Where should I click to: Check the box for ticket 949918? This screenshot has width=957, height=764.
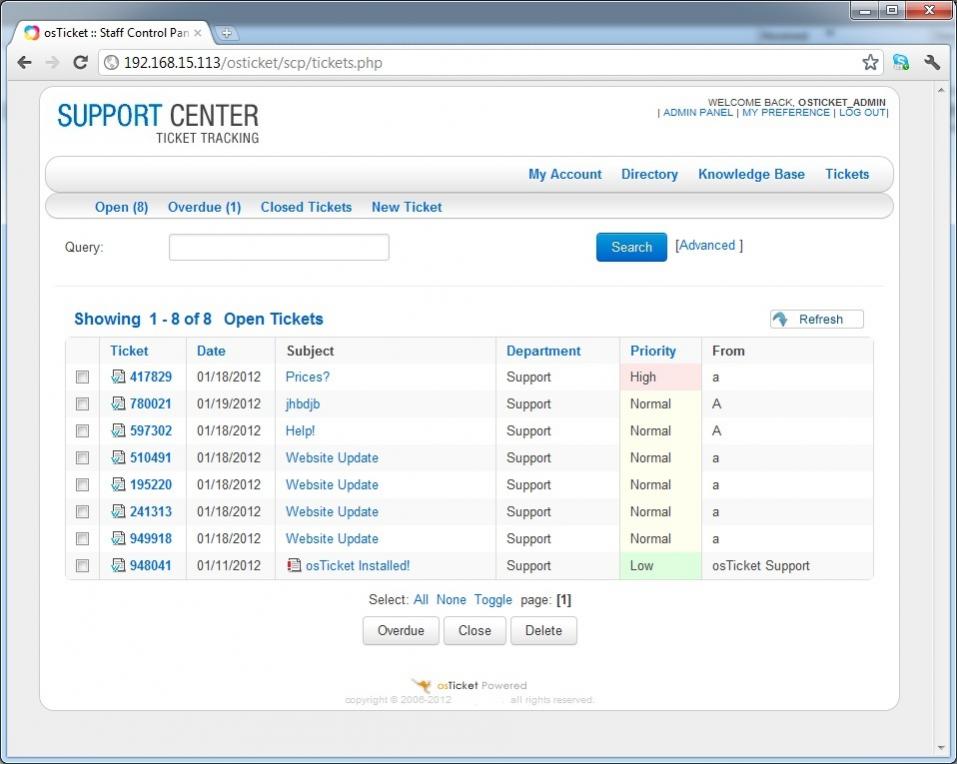pos(82,538)
